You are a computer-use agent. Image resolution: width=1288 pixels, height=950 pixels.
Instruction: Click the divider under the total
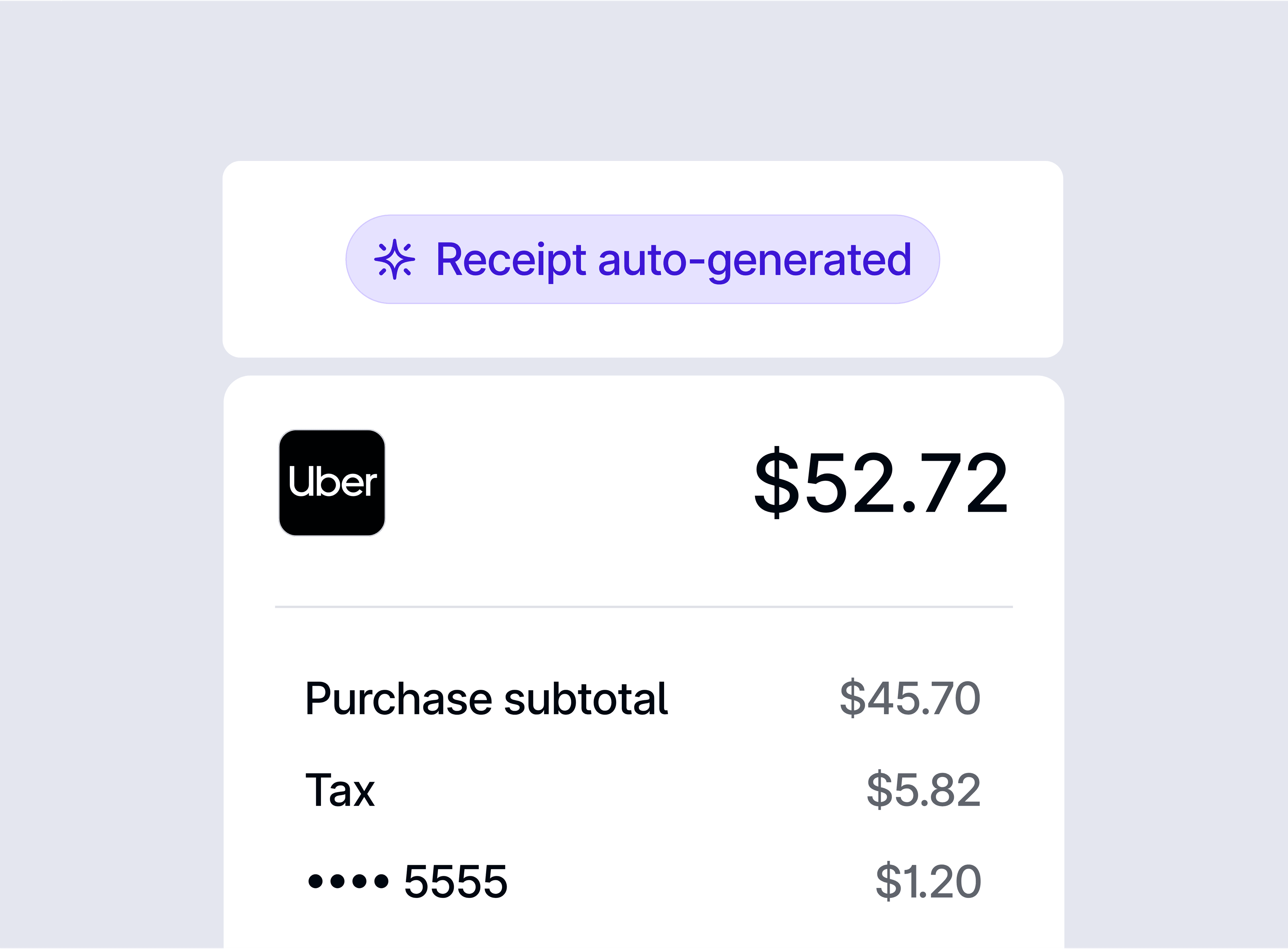(643, 607)
